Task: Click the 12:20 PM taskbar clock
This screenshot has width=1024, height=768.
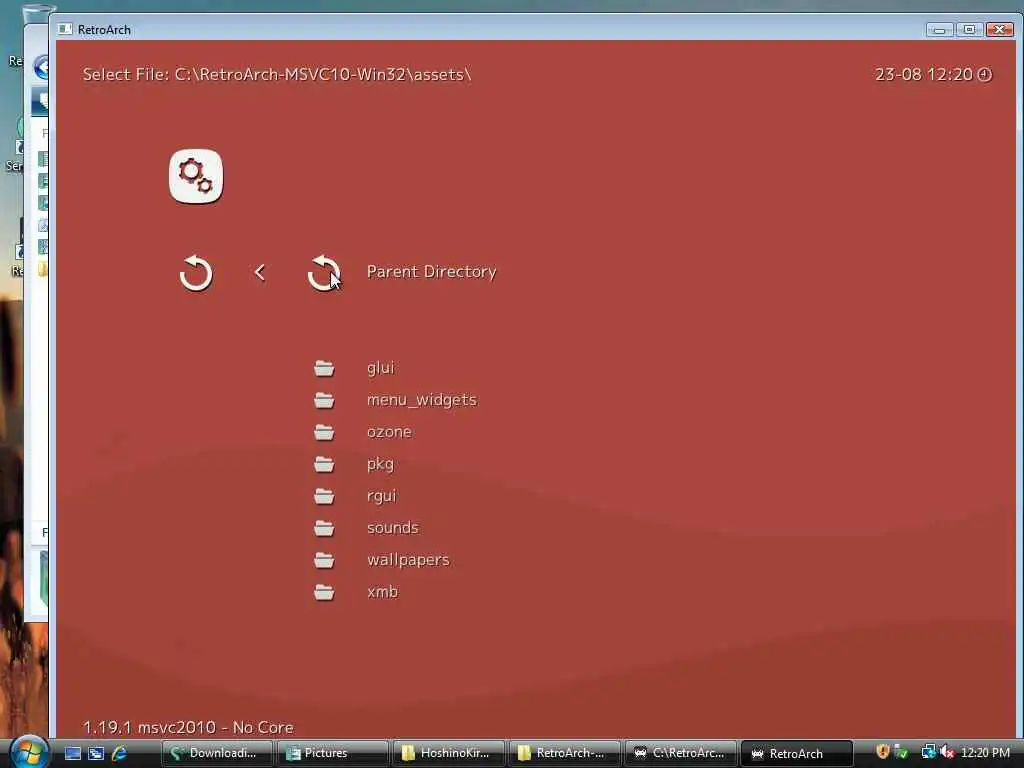Action: (985, 753)
